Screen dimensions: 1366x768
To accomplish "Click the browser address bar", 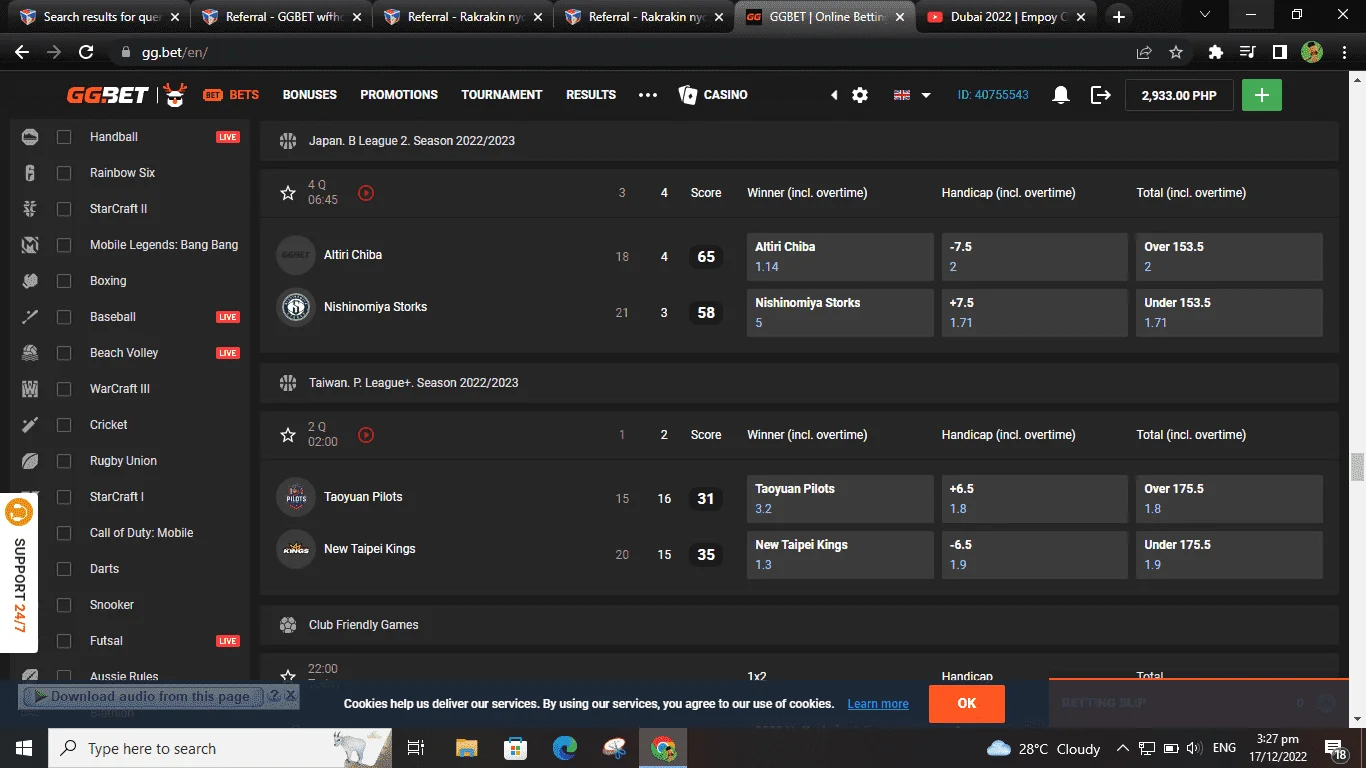I will point(620,53).
